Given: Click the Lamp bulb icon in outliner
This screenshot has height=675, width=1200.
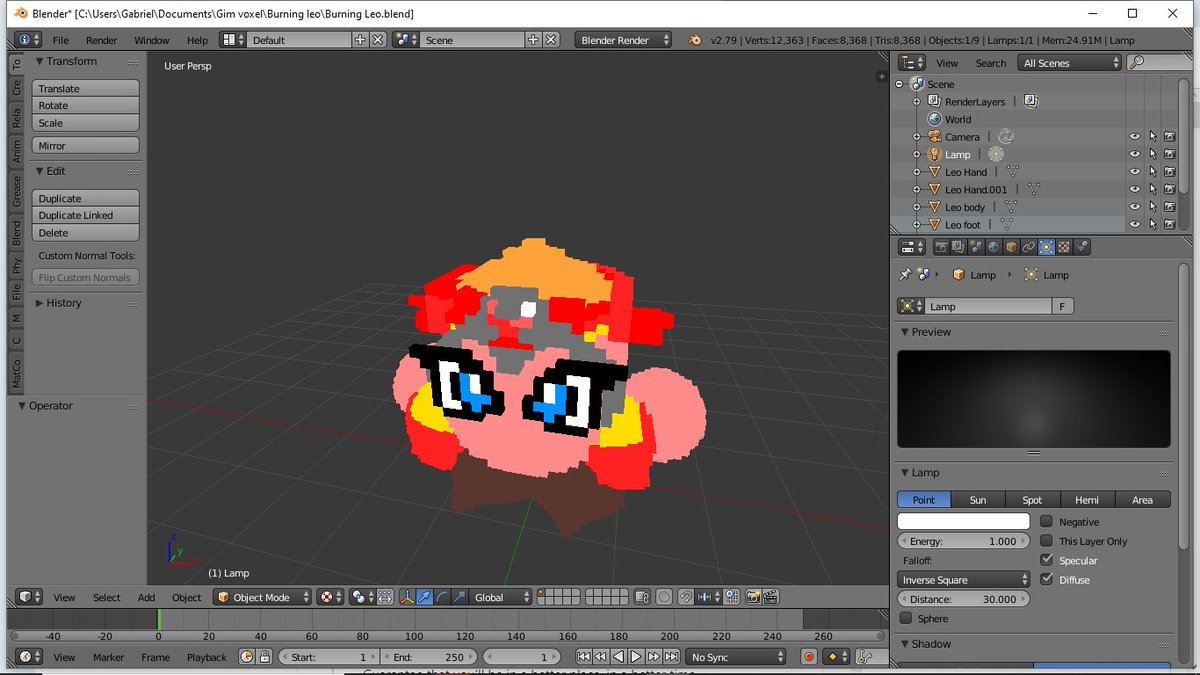Looking at the screenshot, I should 935,154.
